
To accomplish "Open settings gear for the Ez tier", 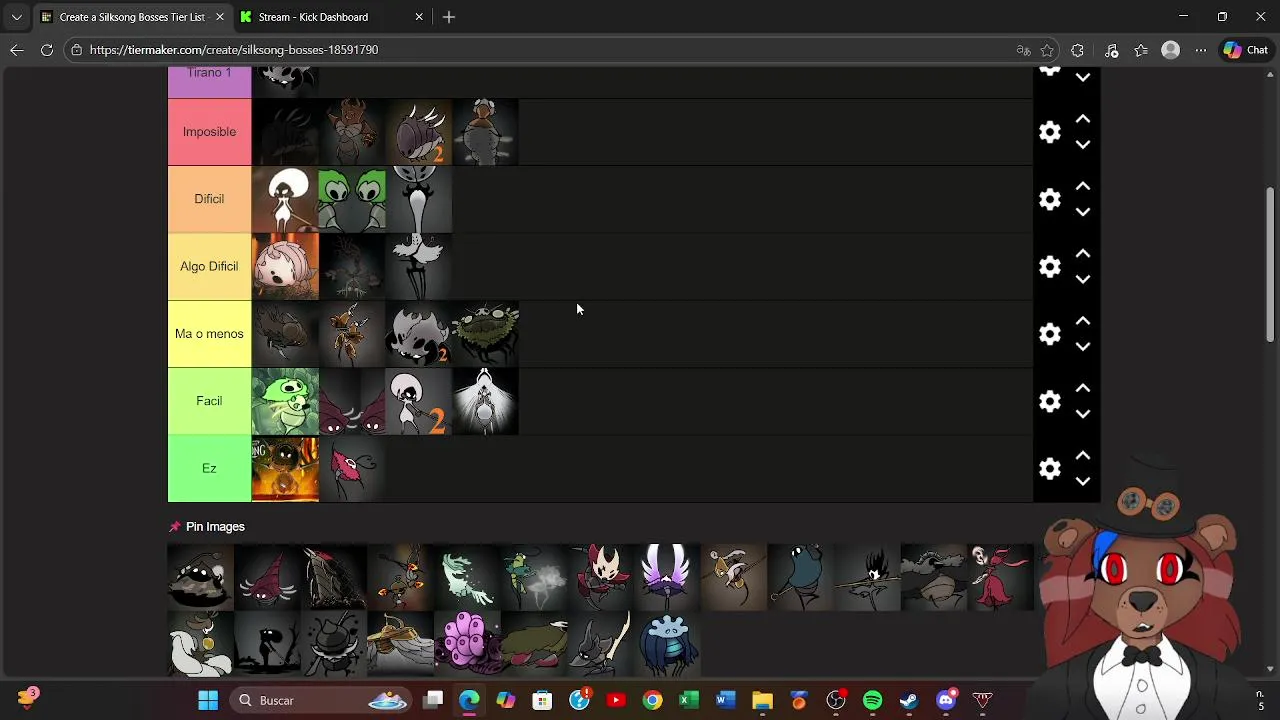I will click(x=1049, y=469).
